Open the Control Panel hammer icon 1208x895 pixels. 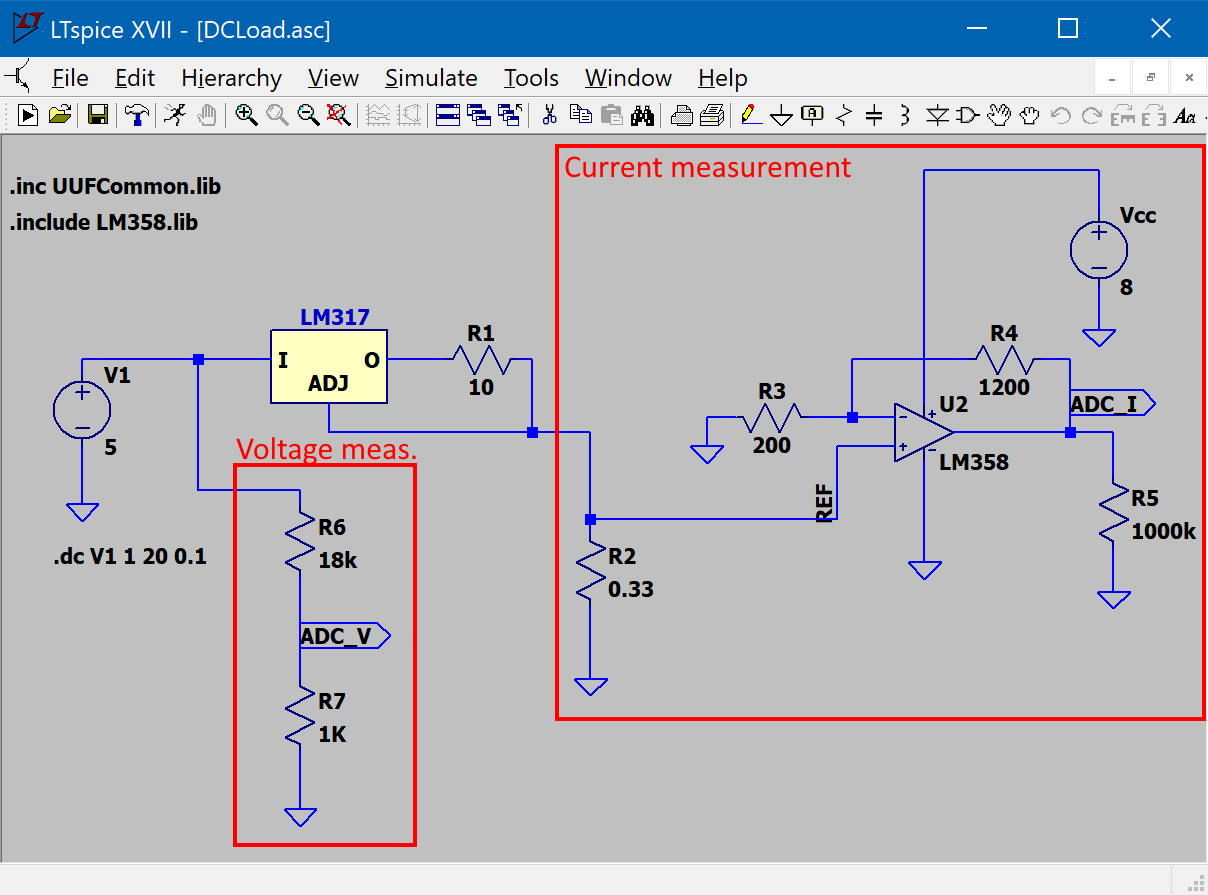[137, 115]
